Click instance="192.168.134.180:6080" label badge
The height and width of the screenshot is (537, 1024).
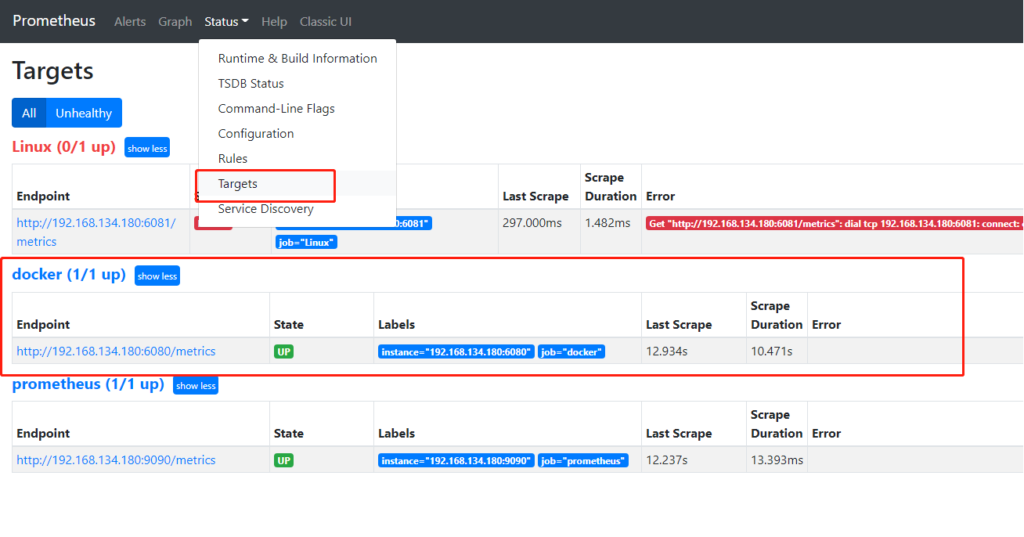456,352
